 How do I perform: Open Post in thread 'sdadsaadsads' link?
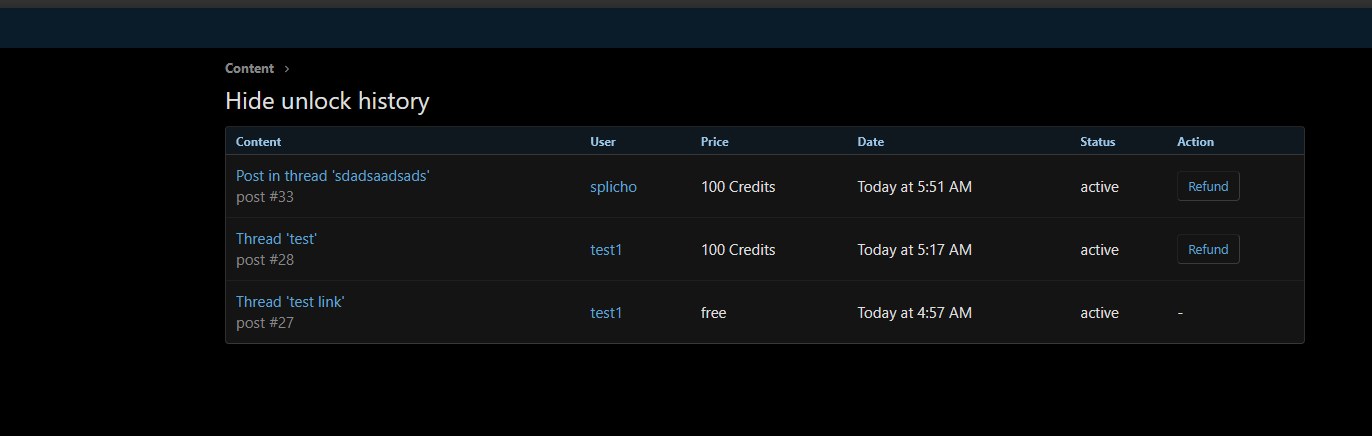[332, 176]
